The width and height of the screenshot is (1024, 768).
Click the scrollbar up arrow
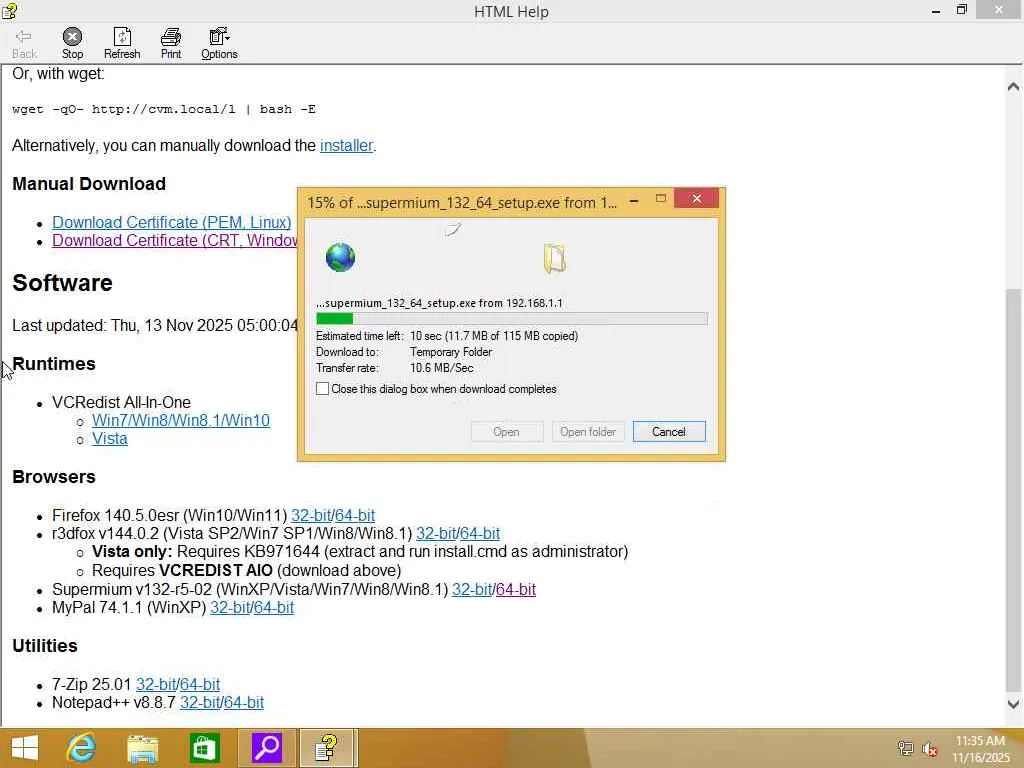pos(1014,86)
